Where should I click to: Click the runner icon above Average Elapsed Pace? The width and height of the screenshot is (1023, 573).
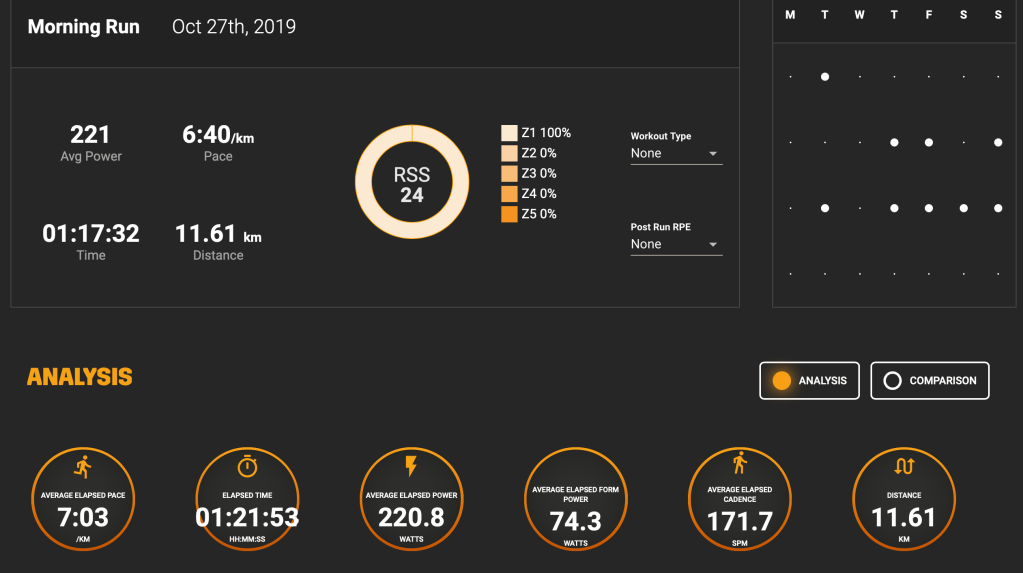(83, 466)
